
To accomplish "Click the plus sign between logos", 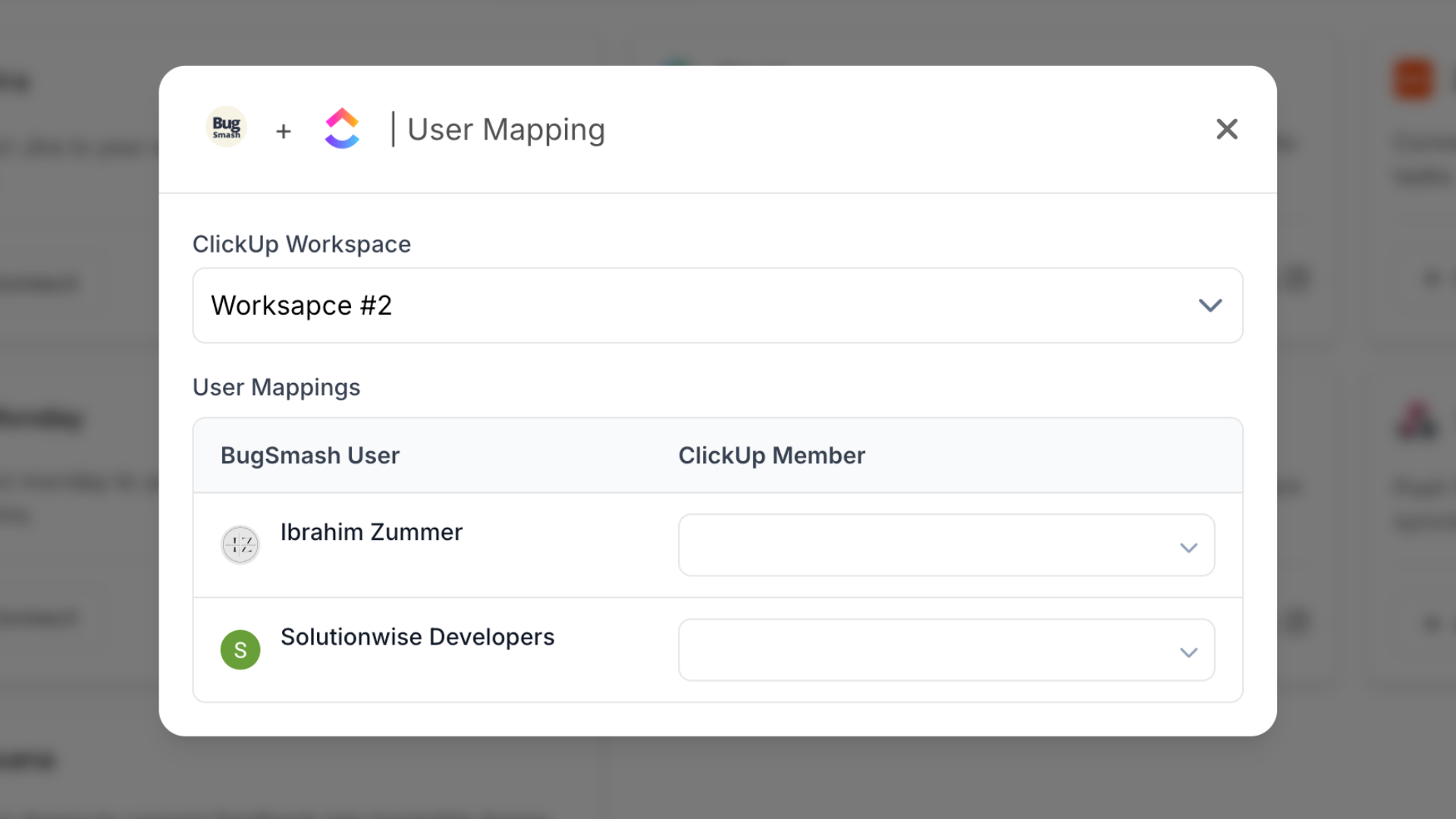I will (284, 131).
